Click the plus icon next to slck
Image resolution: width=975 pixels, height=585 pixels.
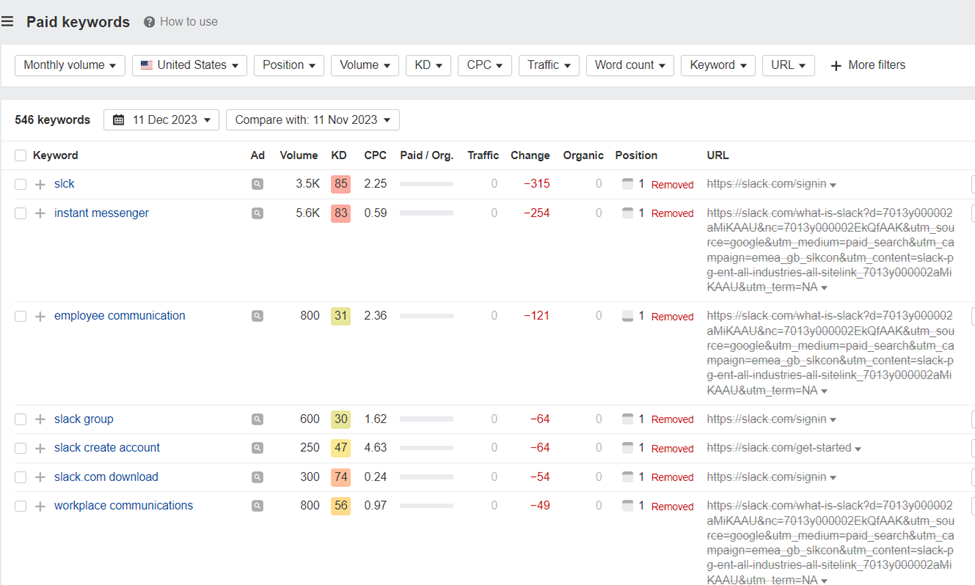[x=40, y=184]
